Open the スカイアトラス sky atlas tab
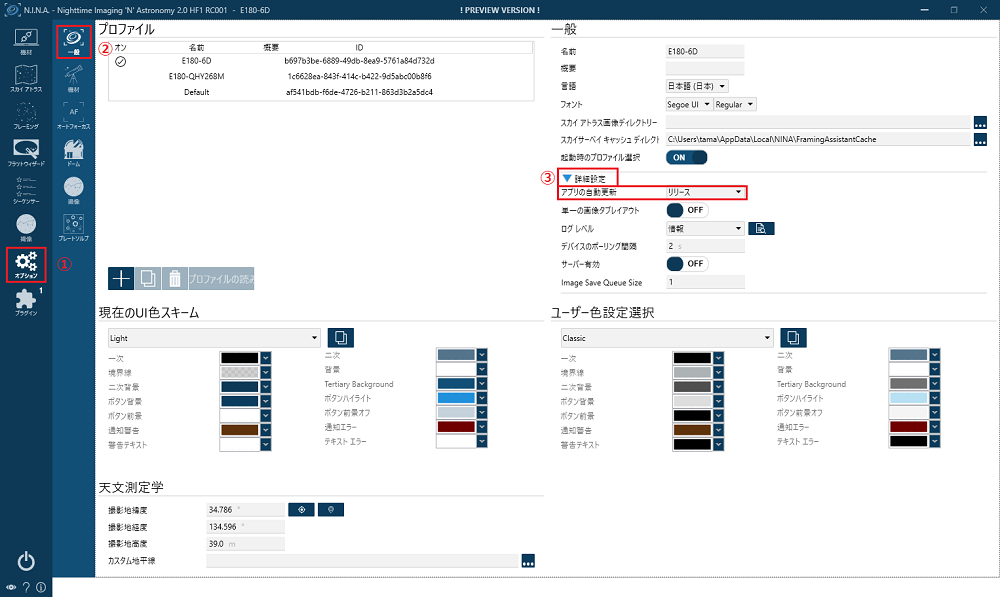Viewport: 1000px width, 597px height. pyautogui.click(x=26, y=78)
